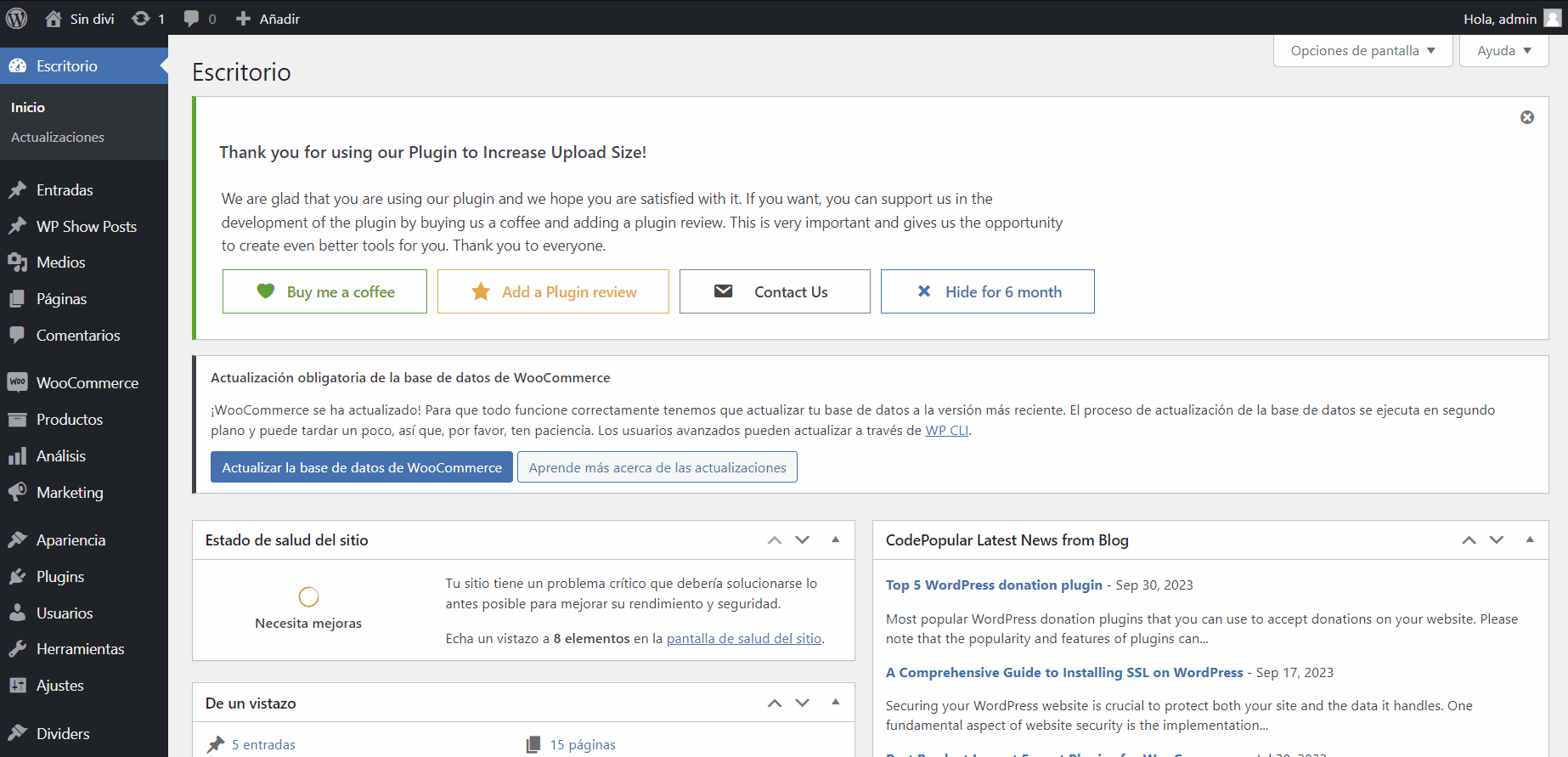Open the Actualizaciones submenu item
This screenshot has width=1568, height=757.
click(x=58, y=138)
